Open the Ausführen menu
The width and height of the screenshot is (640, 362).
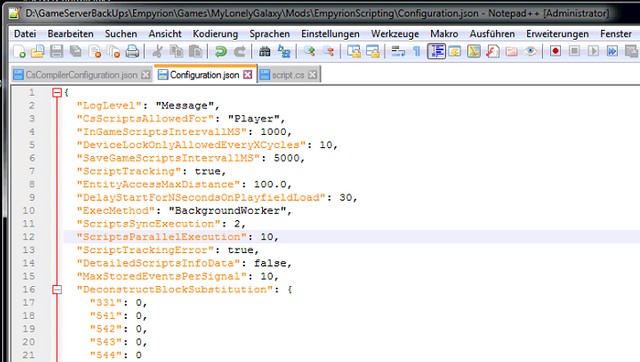click(492, 34)
